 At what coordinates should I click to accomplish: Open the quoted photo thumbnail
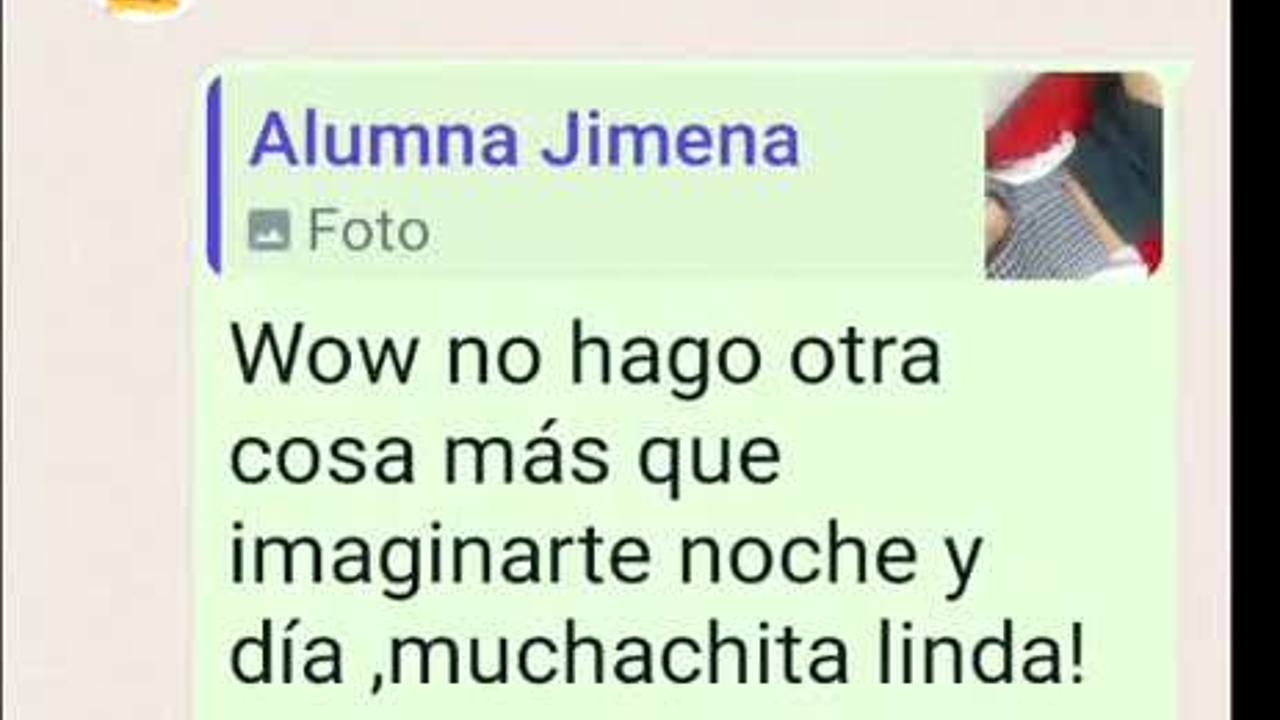point(1074,175)
